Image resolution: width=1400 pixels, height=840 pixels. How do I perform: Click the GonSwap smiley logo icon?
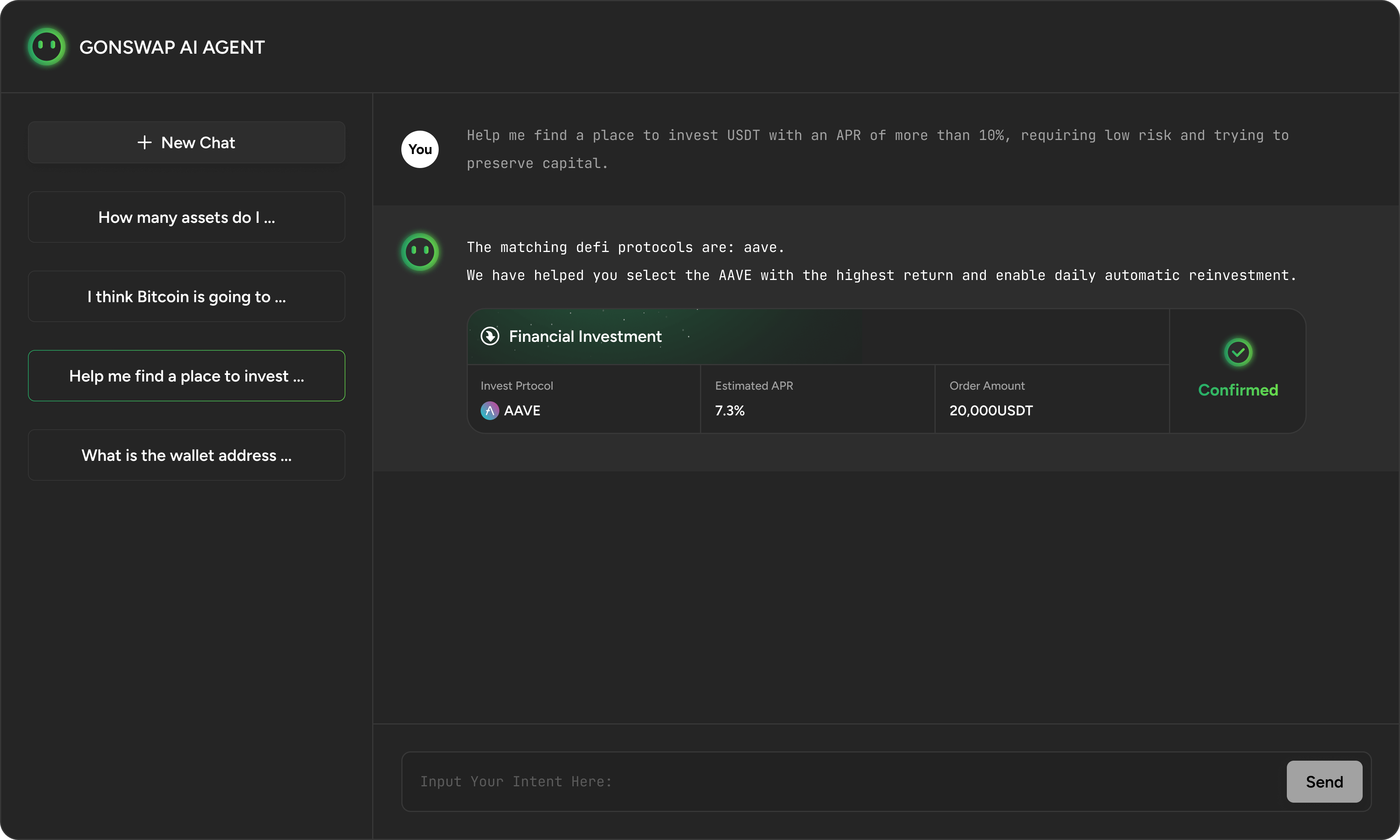click(x=46, y=47)
